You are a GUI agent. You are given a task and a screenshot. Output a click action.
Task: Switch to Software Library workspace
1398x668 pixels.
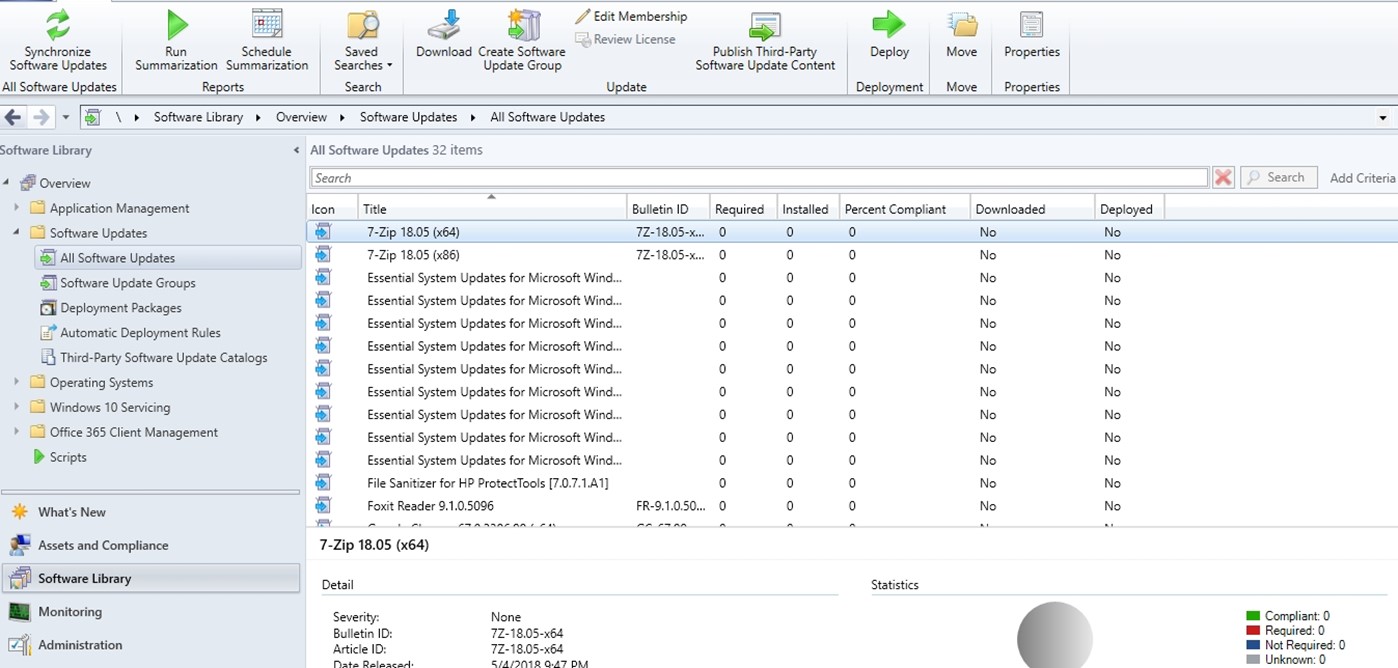(x=150, y=578)
